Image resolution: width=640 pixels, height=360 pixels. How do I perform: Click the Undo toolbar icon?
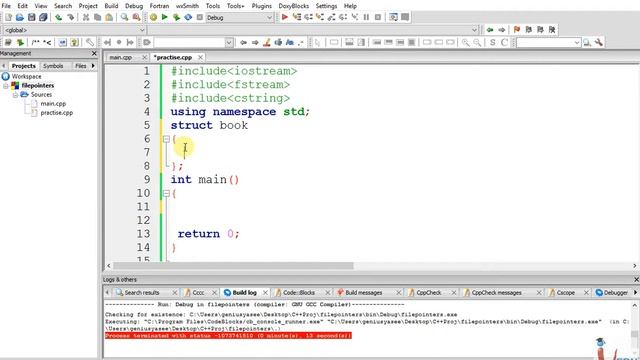pos(59,18)
